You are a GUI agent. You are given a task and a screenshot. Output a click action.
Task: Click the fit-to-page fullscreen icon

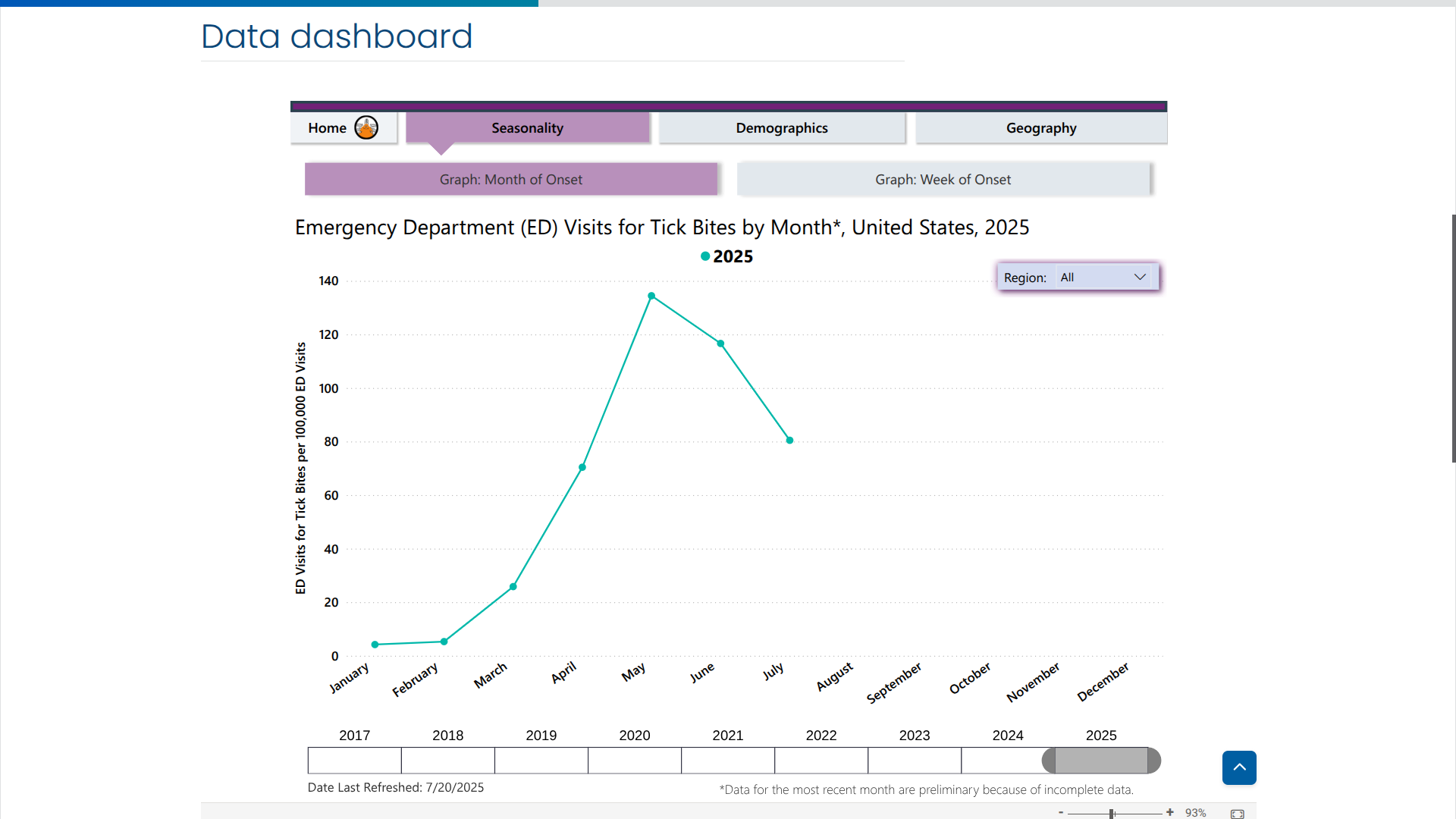coord(1238,814)
